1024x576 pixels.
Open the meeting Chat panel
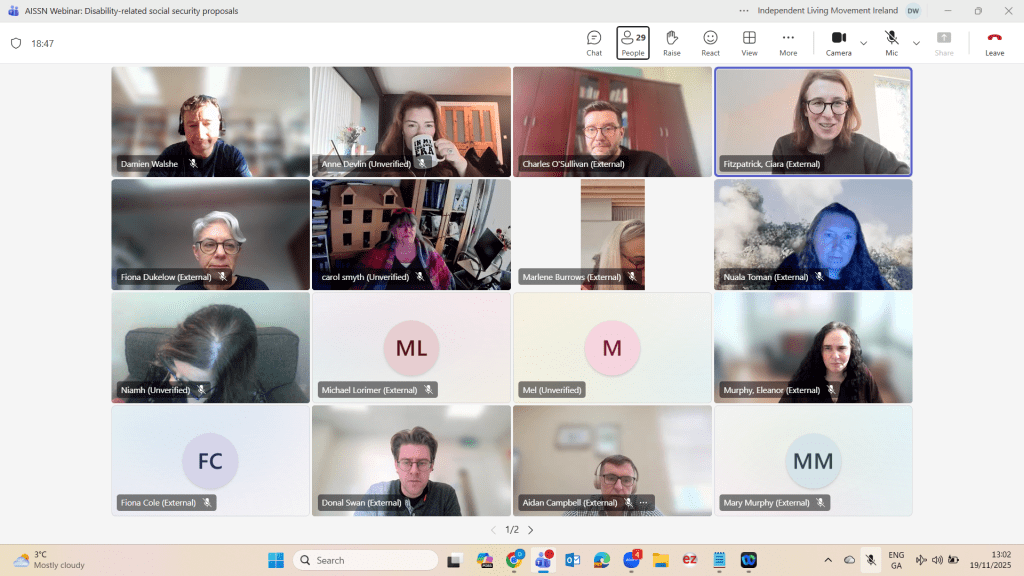click(x=594, y=43)
